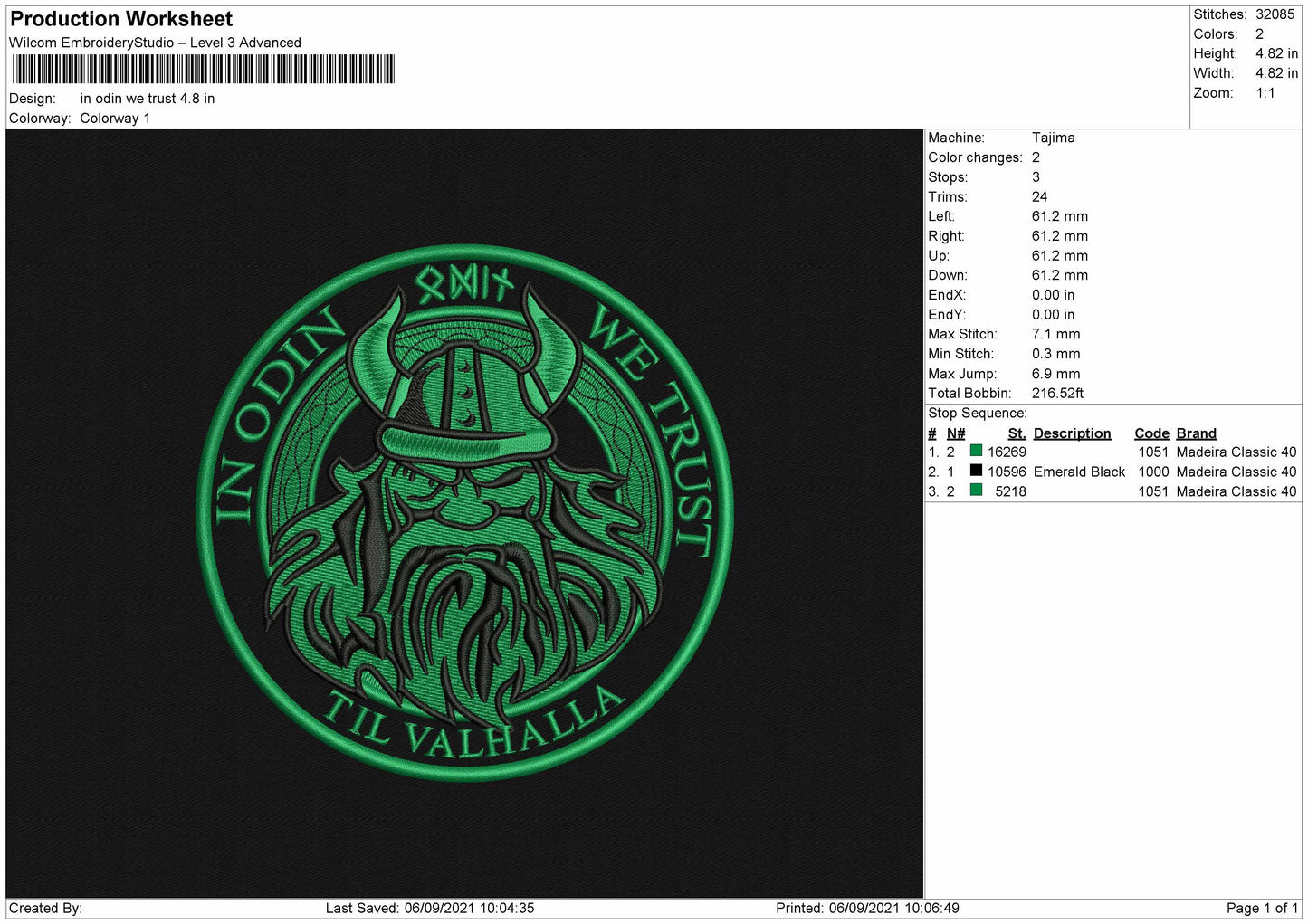Screen dimensions: 1308x924
Task: Click stitch count 5218 in stop row 3
Action: (x=1010, y=491)
